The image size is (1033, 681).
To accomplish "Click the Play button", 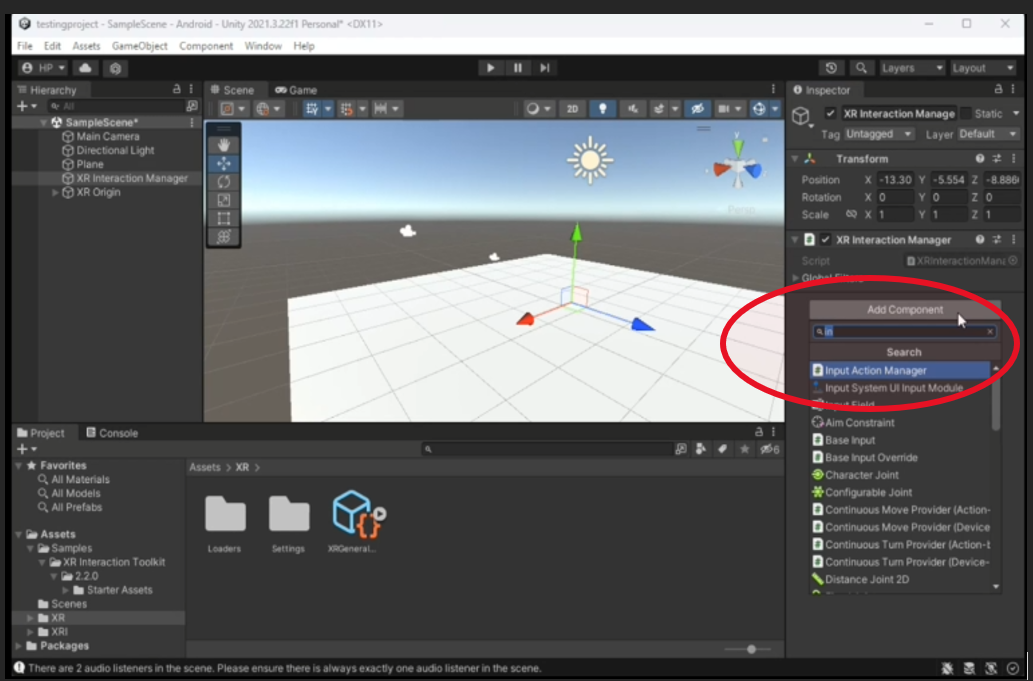I will 490,68.
